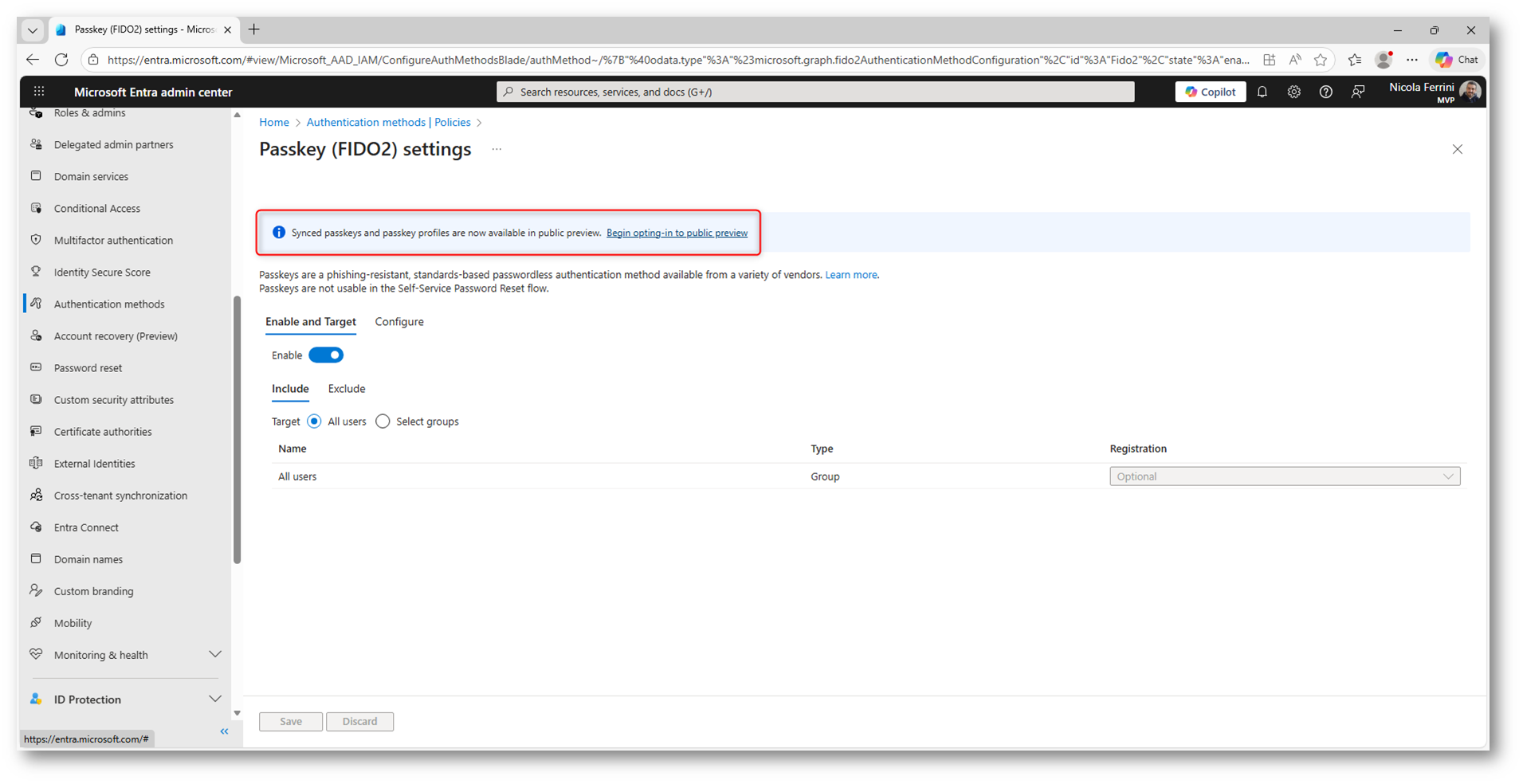The image size is (1523, 784).
Task: Expand Monitoring & health section
Action: [x=215, y=654]
